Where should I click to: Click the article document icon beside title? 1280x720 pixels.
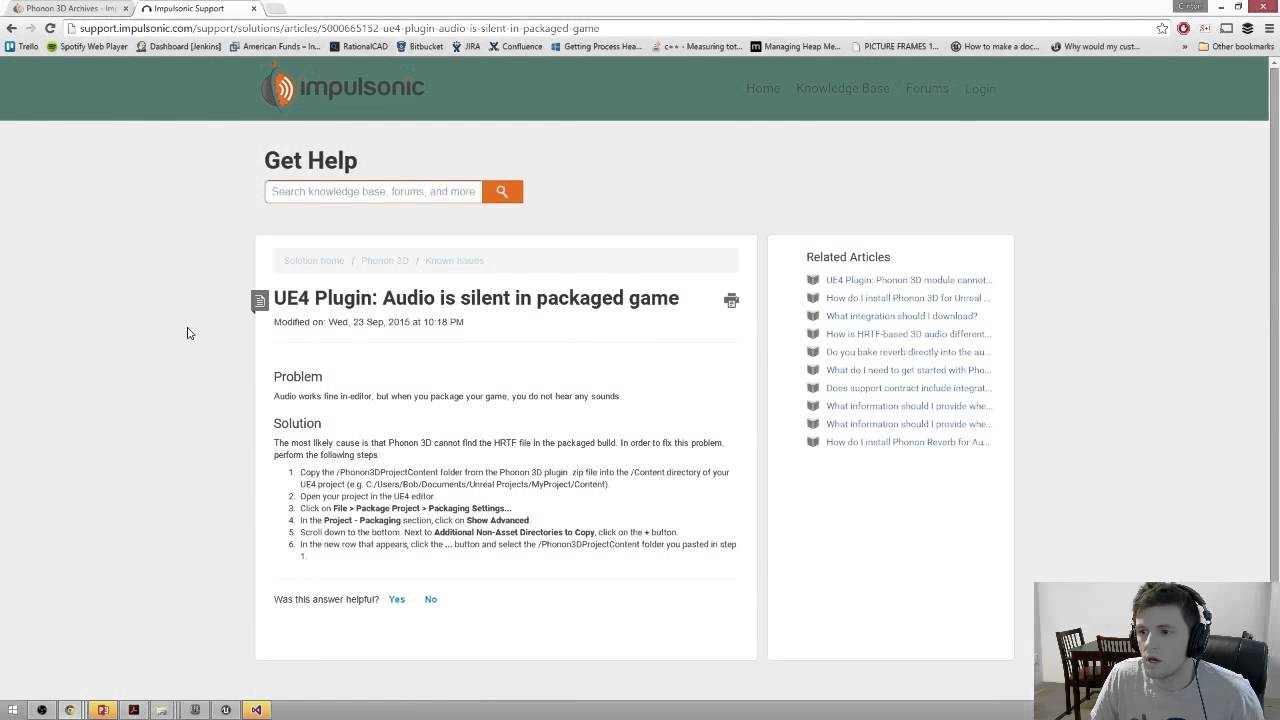click(x=260, y=300)
